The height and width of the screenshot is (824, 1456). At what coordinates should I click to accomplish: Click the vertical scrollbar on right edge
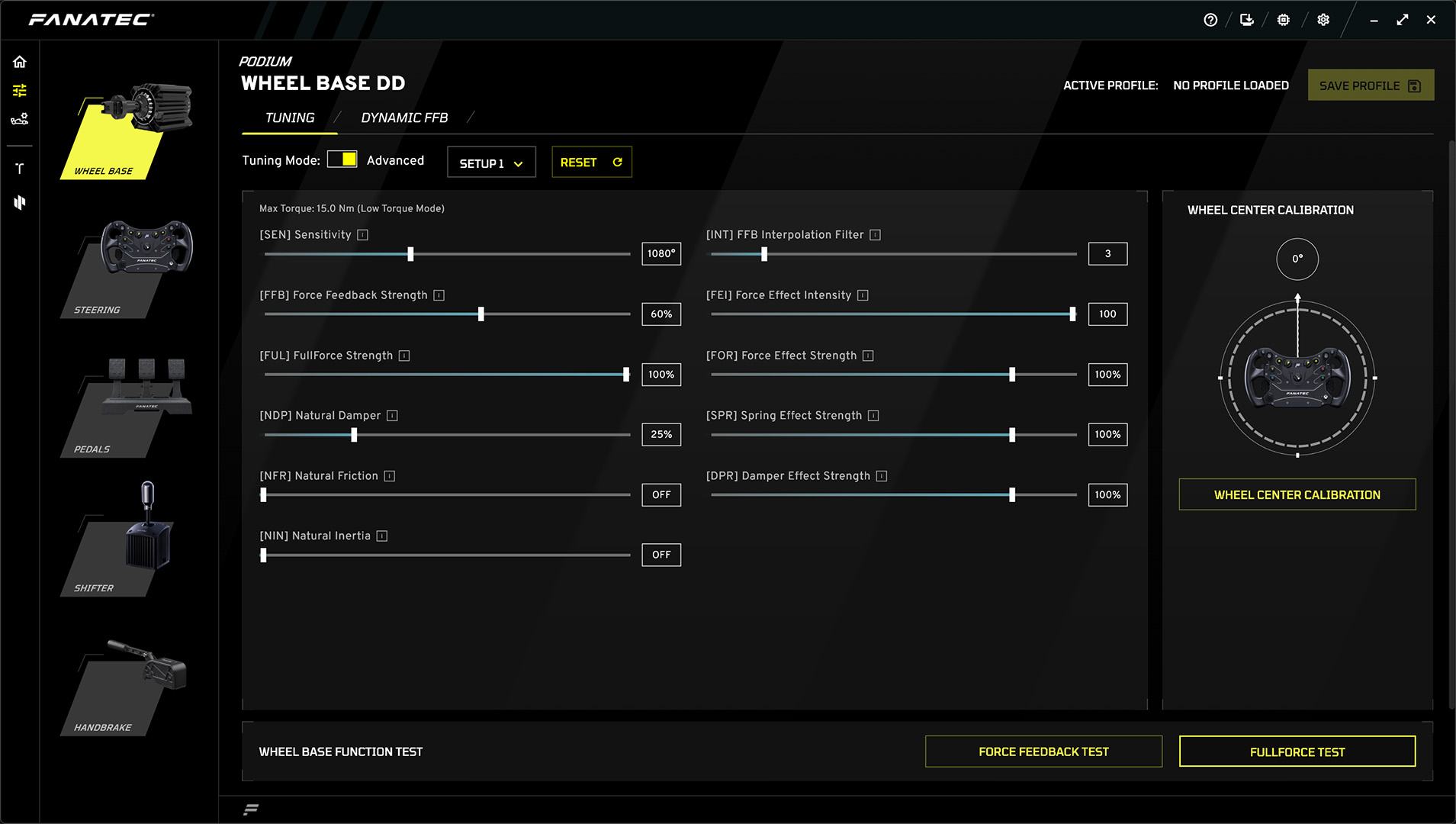click(x=1451, y=423)
